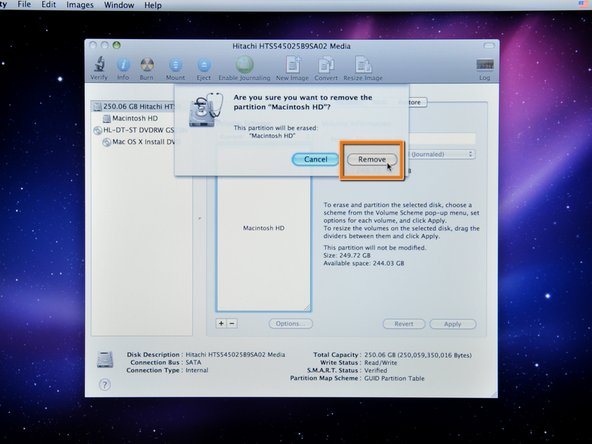Viewport: 592px width, 444px height.
Task: Click the Total Capacity value 250.06 GB
Action: 418,355
